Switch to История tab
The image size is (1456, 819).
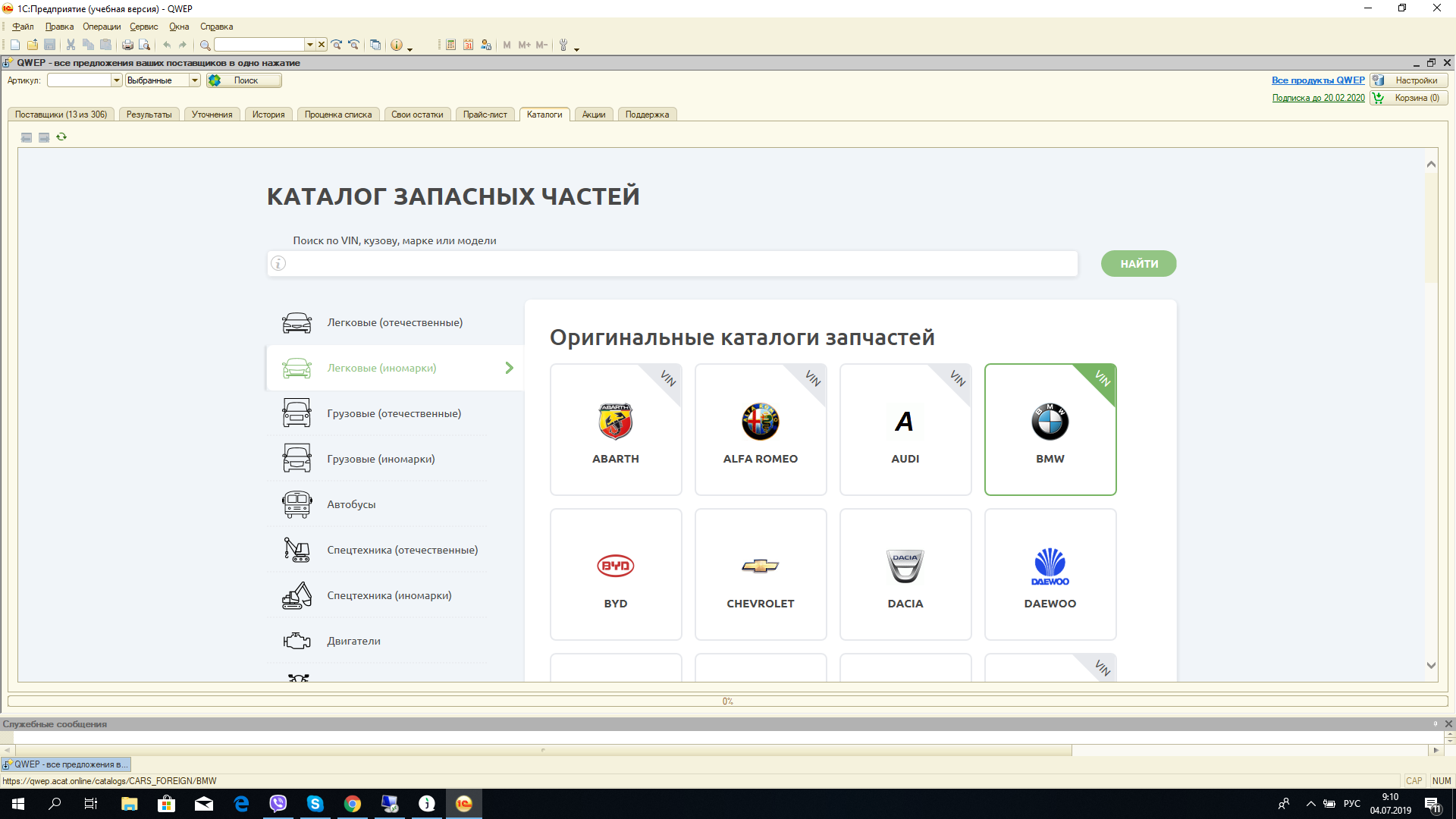coord(268,115)
